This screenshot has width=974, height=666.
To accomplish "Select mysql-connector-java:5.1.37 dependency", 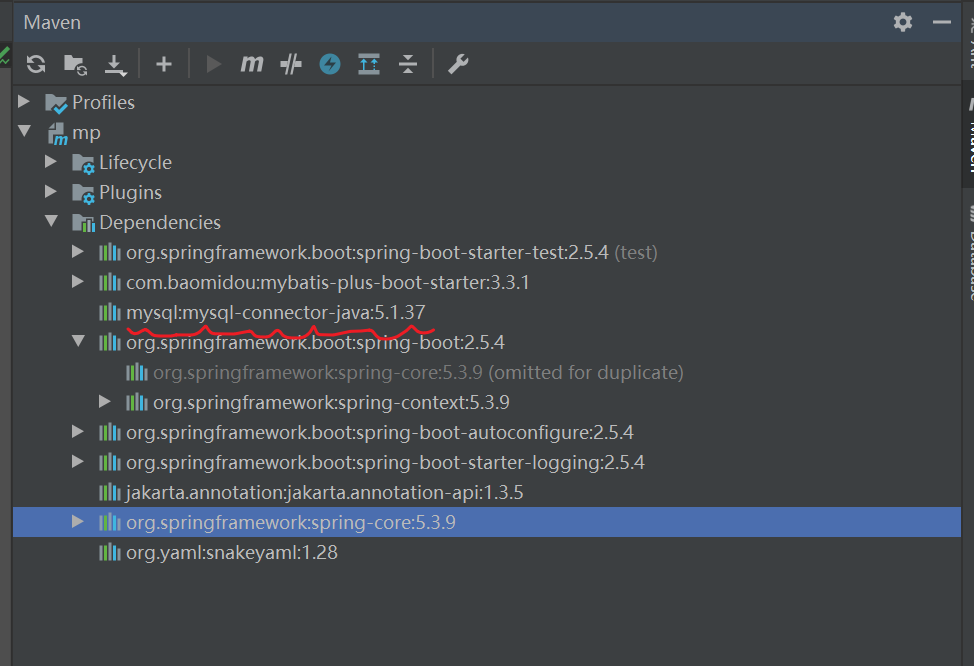I will click(x=487, y=312).
